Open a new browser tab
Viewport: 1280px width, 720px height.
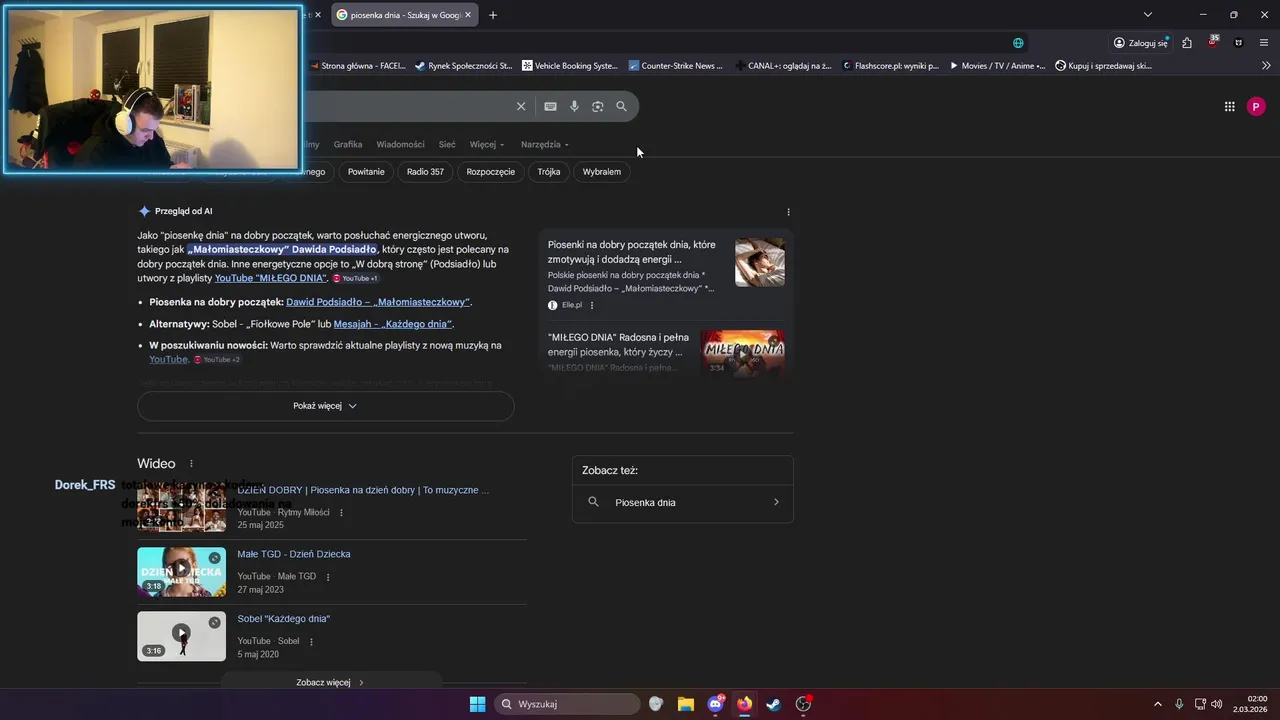tap(493, 15)
